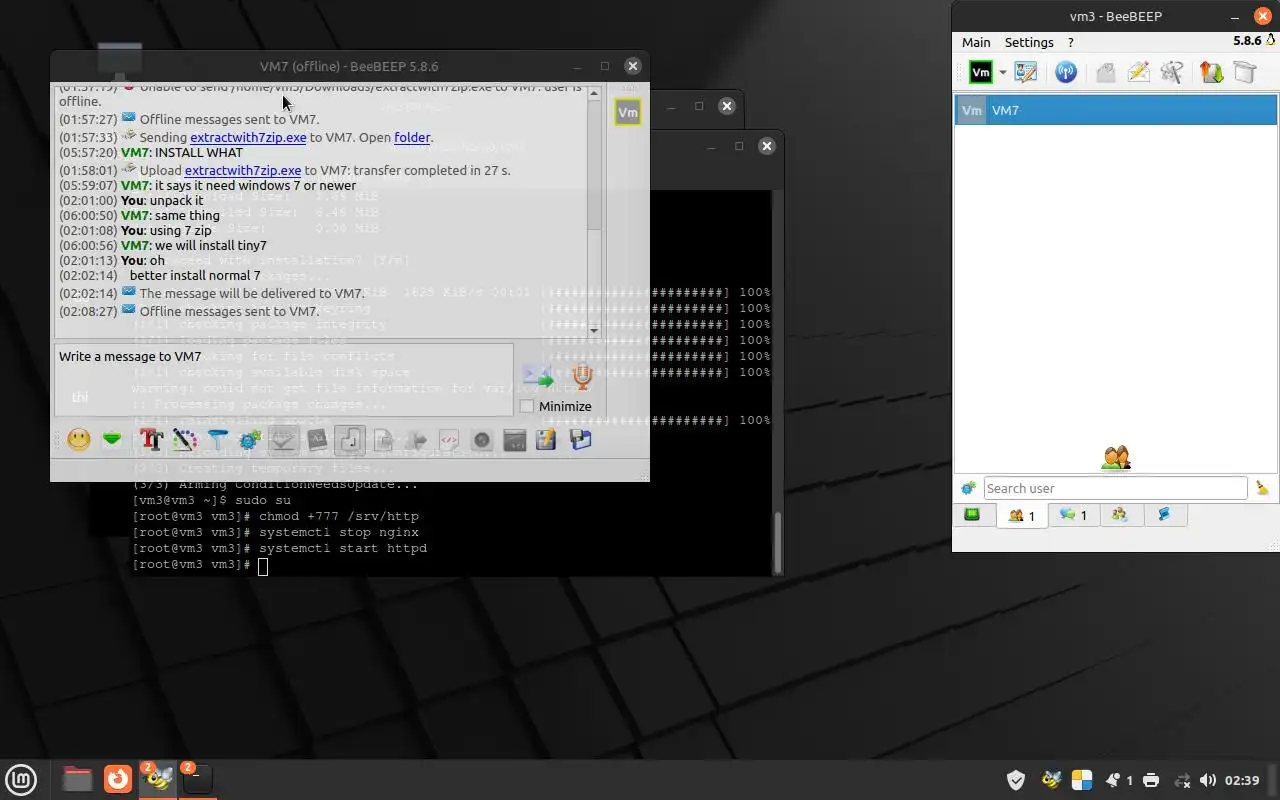Image resolution: width=1280 pixels, height=800 pixels.
Task: Send the message with the envelope arrow button
Action: coord(538,376)
